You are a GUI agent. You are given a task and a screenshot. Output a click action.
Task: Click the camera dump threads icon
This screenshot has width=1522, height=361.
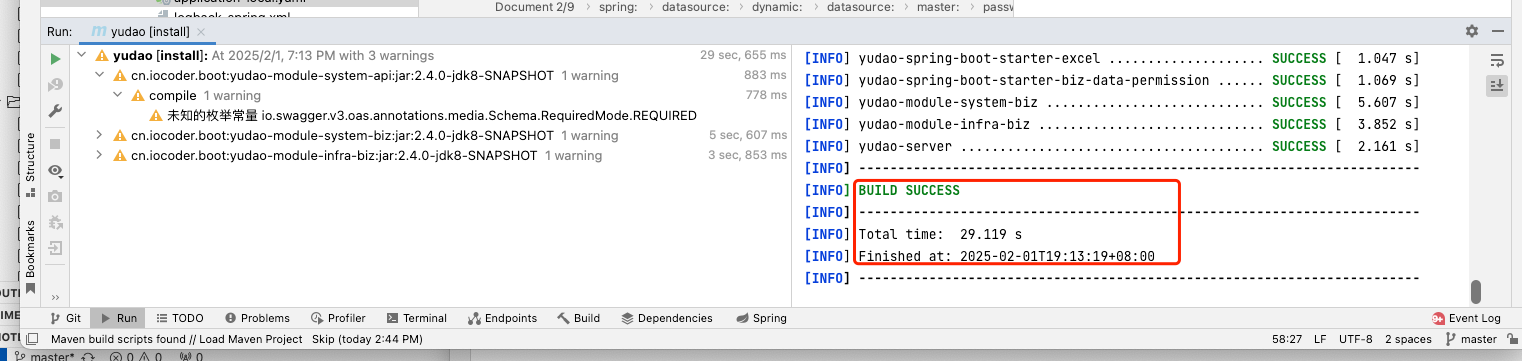(55, 197)
